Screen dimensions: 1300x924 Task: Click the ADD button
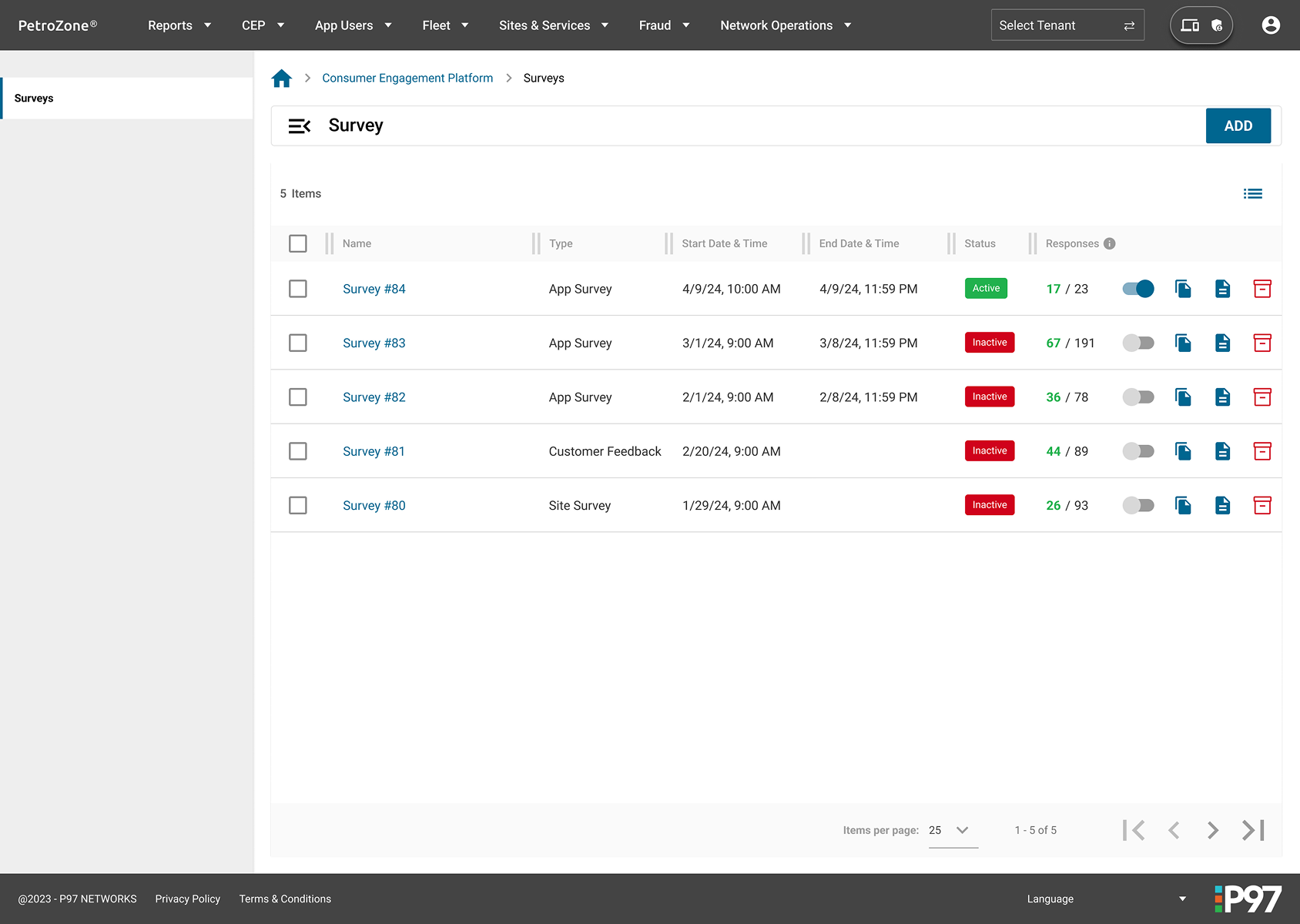(1238, 126)
